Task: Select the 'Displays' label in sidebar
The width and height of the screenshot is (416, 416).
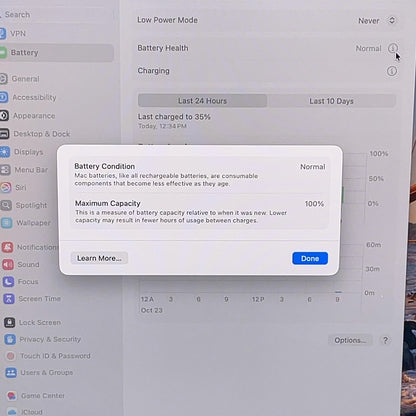Action: [29, 152]
